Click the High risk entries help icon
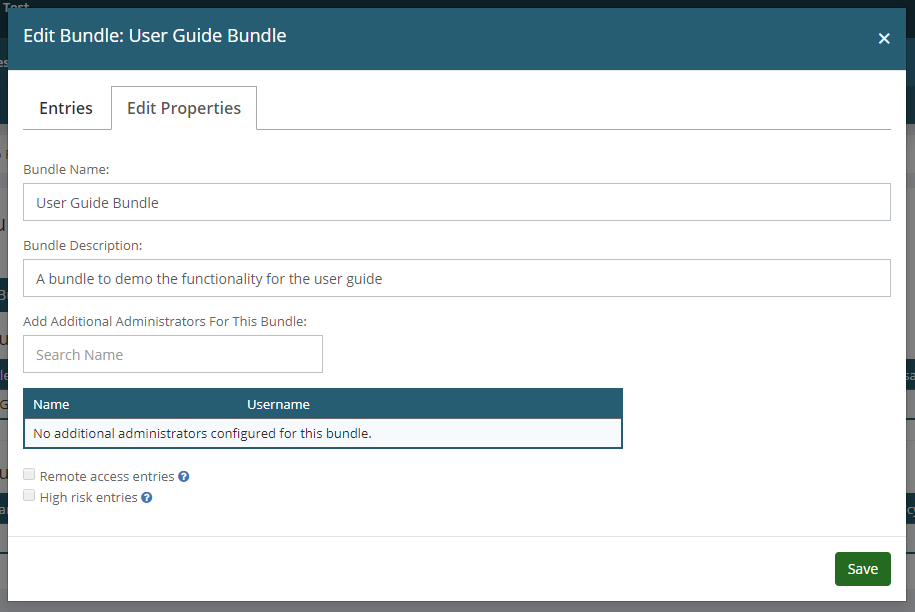 pyautogui.click(x=147, y=497)
